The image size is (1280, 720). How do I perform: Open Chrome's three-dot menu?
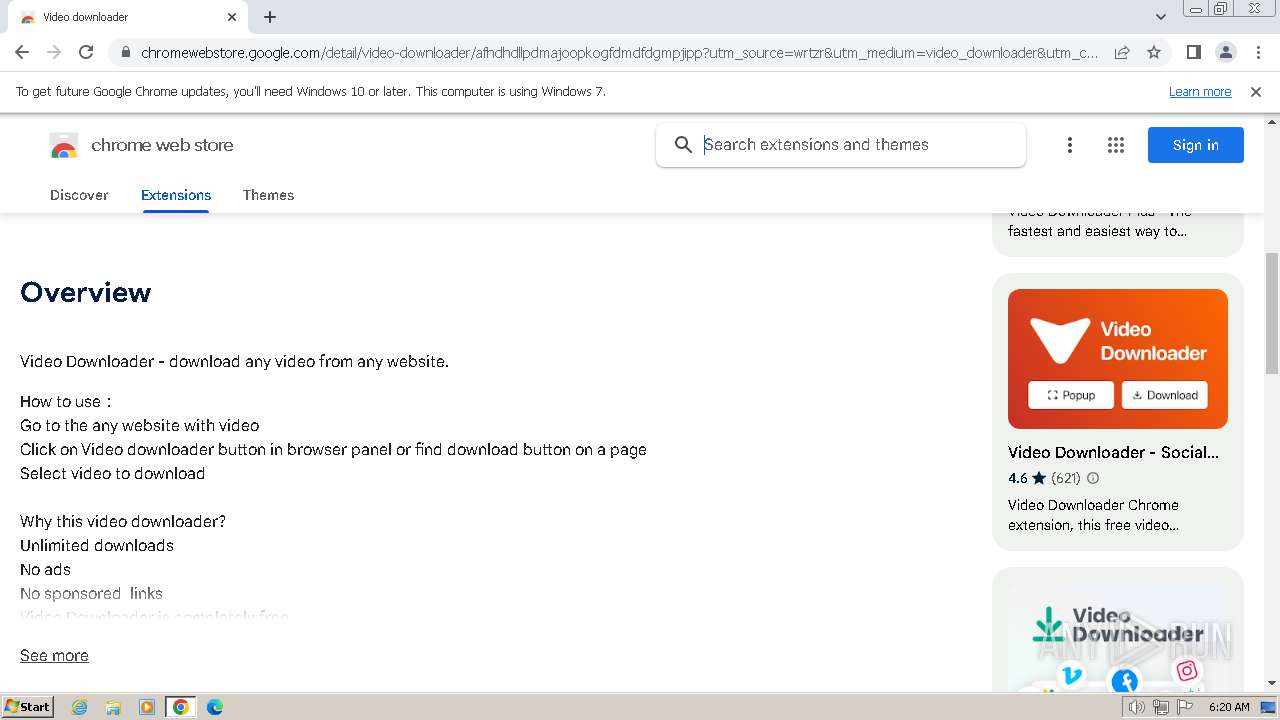point(1257,52)
